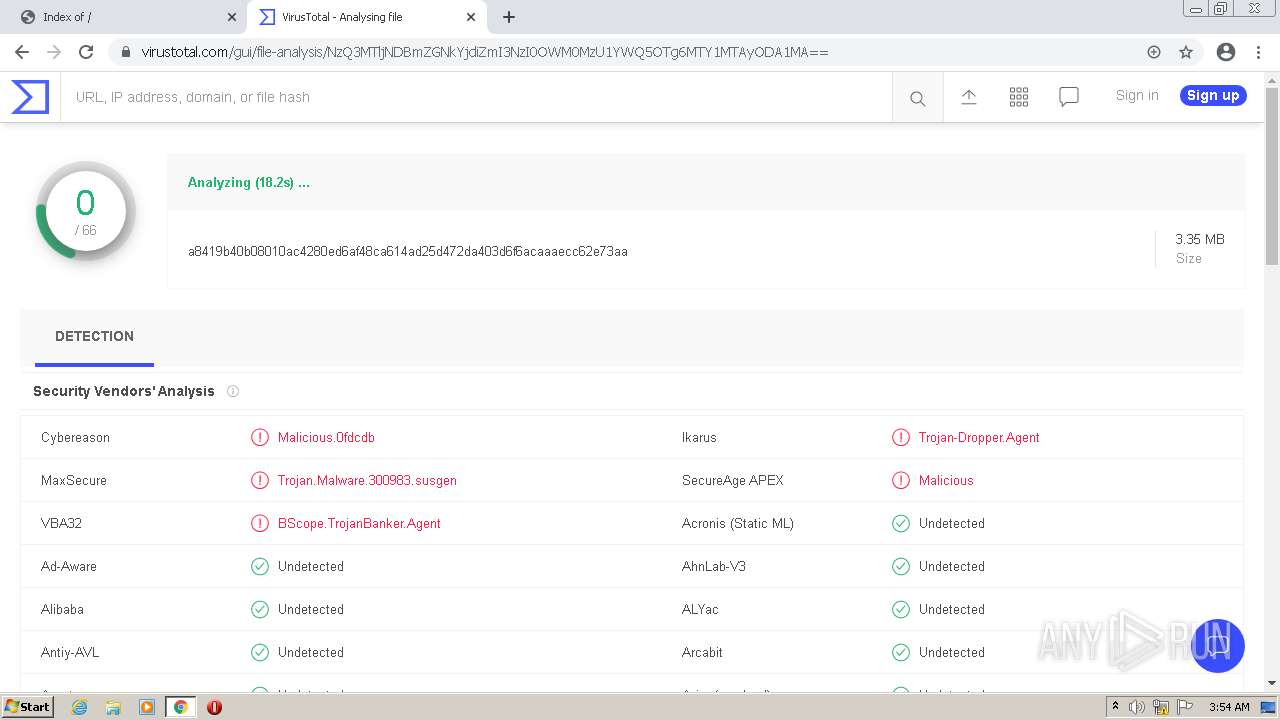
Task: Click the Windows Start button
Action: [x=27, y=707]
